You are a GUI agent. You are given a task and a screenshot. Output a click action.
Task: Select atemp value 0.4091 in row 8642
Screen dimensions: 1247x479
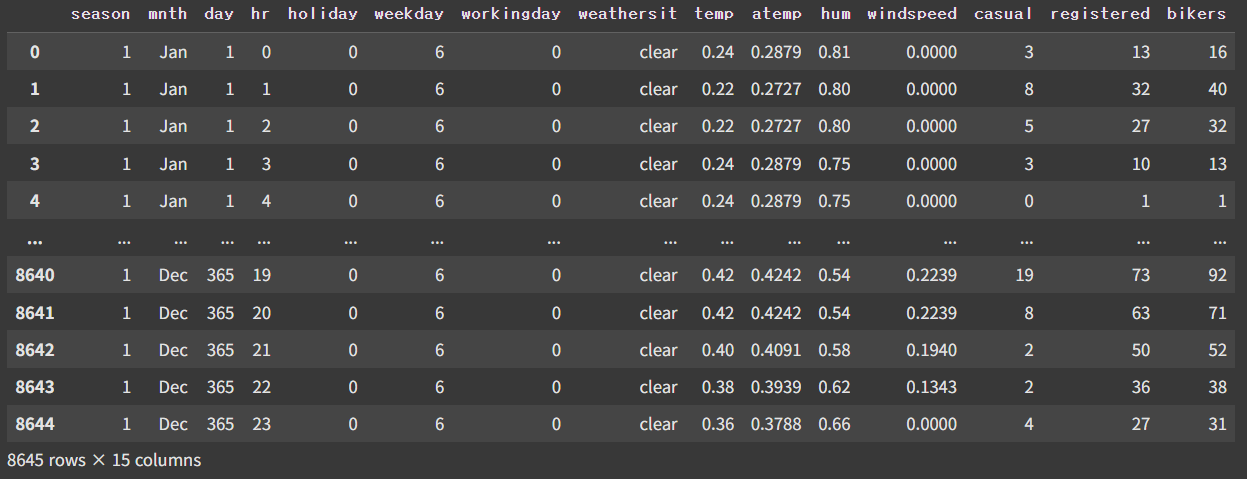pos(776,349)
